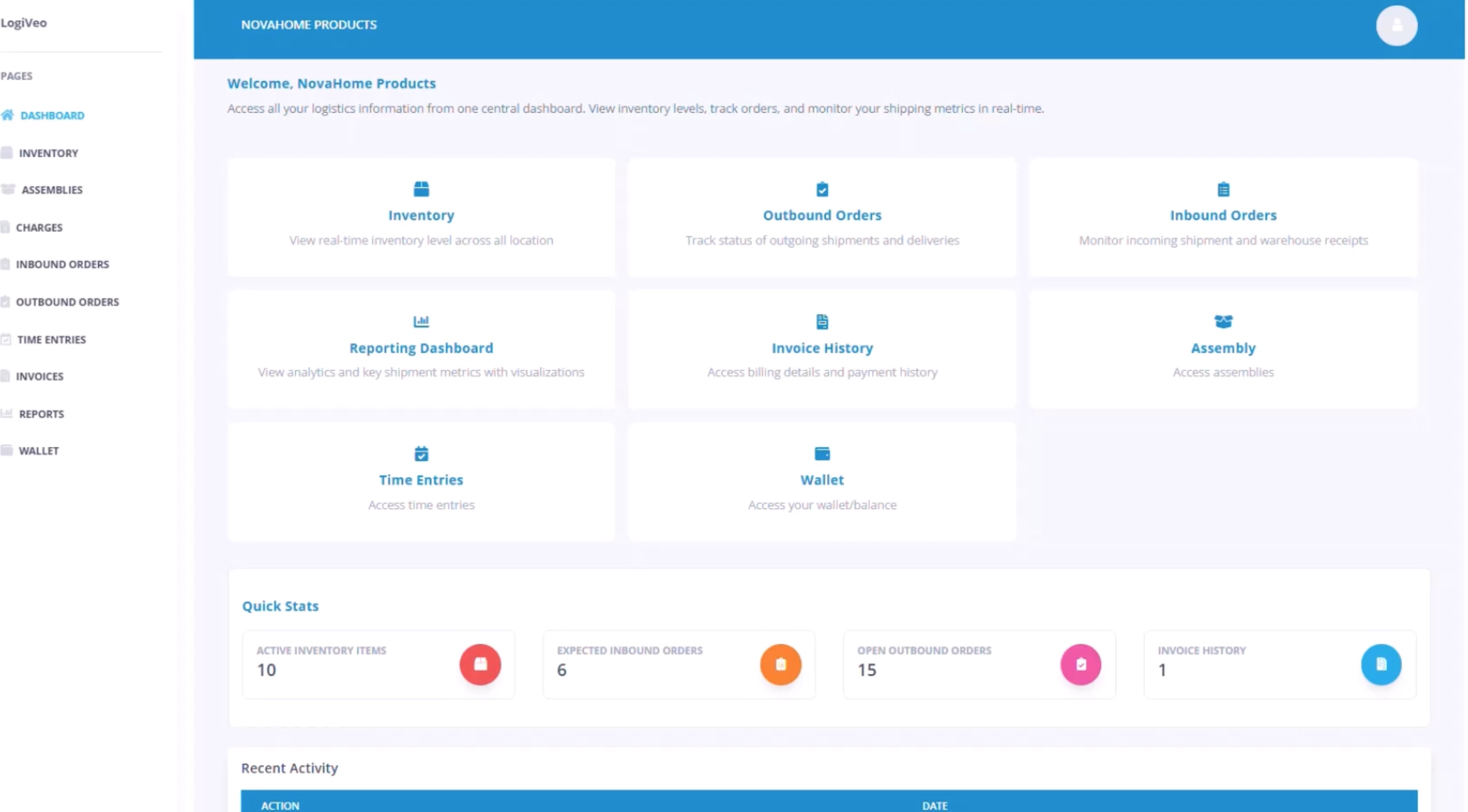Go to Dashboard in the sidebar
The height and width of the screenshot is (812, 1468).
(x=52, y=115)
